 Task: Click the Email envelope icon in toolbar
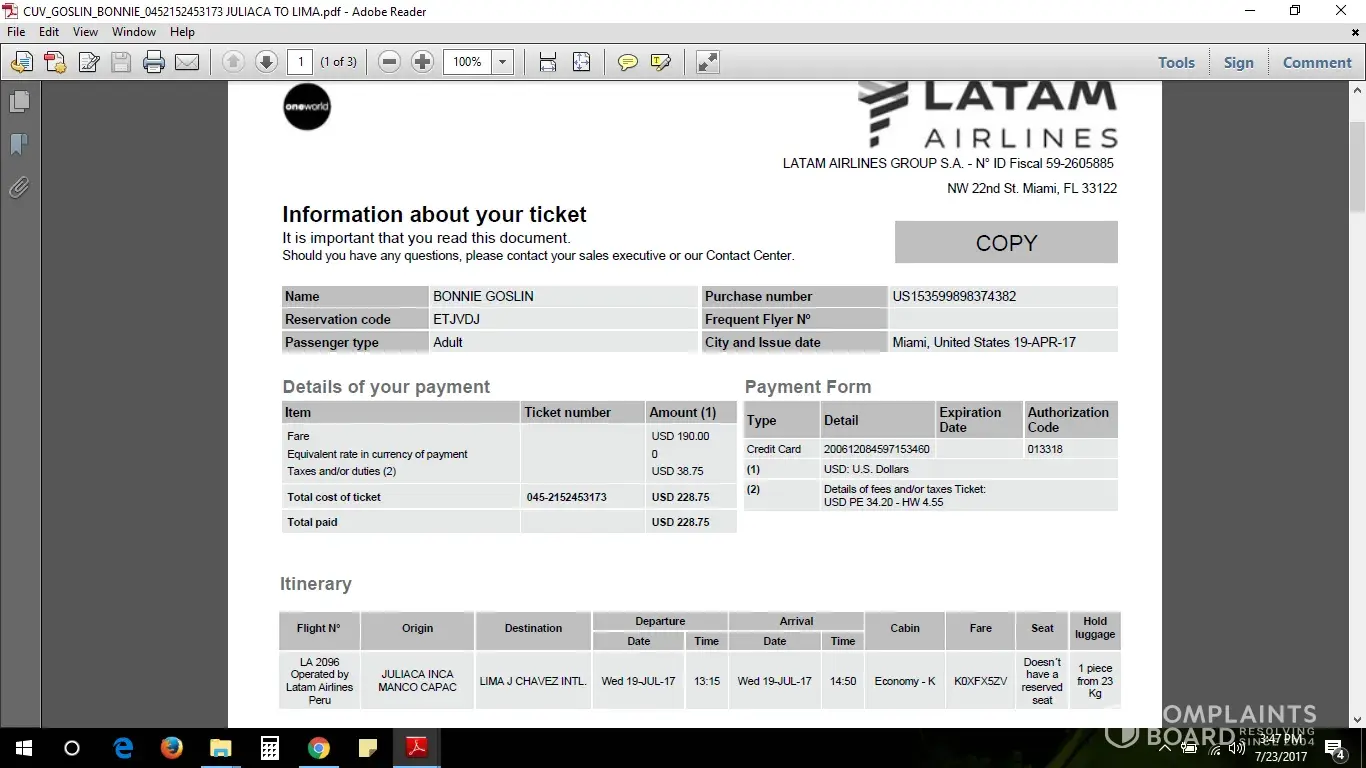click(187, 62)
